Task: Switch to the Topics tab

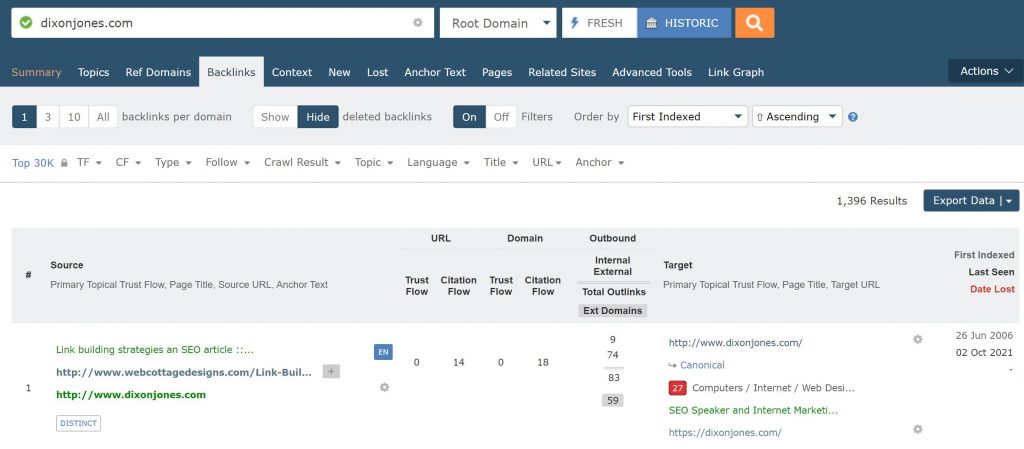Action: [93, 72]
